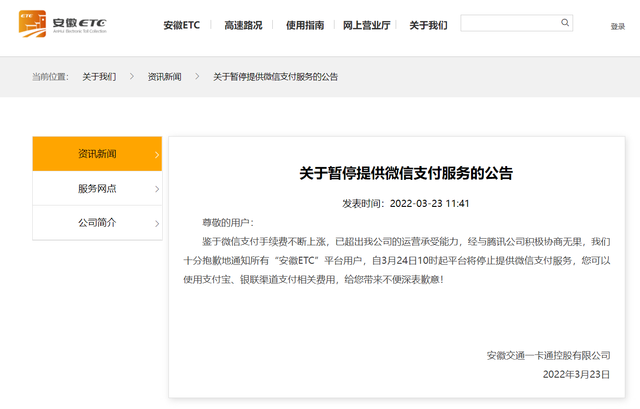Click the 安徽交通一卡通控股有限公司 signature text
Screen dimensions: 640x409
(x=548, y=355)
